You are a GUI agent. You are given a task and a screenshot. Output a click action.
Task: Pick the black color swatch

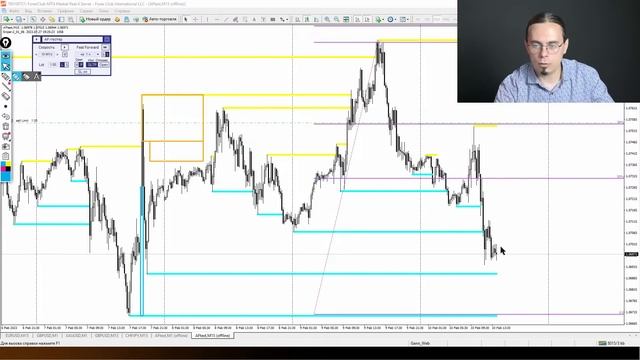click(x=9, y=169)
